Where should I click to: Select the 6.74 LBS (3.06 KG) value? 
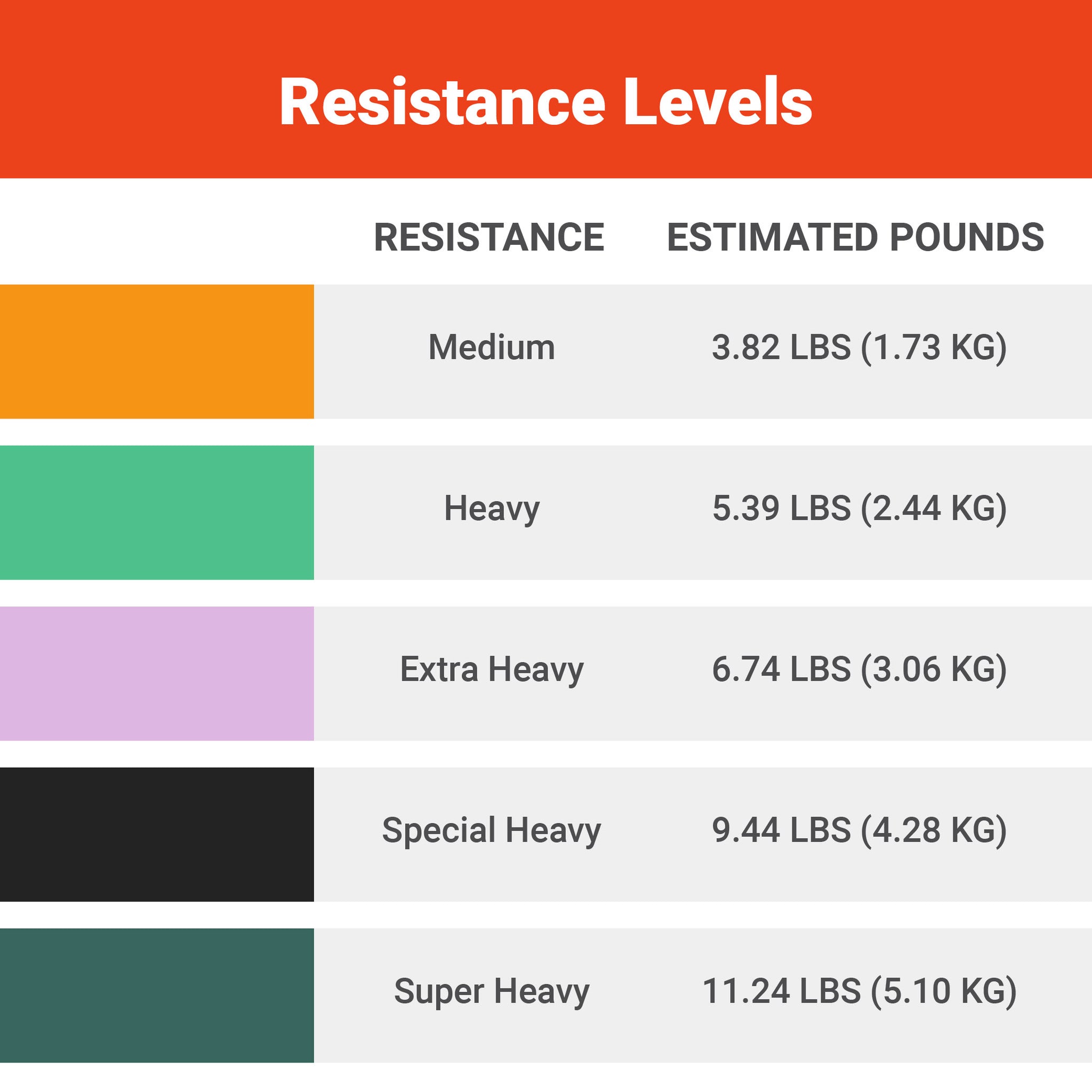[x=859, y=669]
